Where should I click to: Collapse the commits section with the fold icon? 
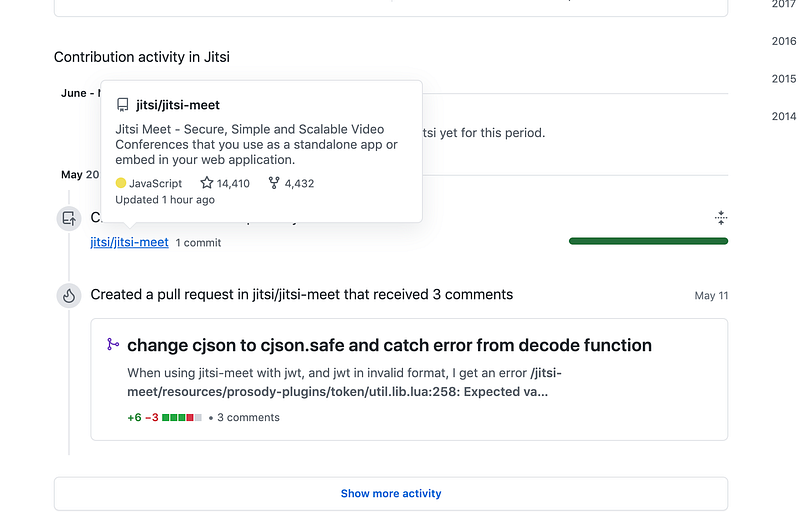[x=720, y=218]
